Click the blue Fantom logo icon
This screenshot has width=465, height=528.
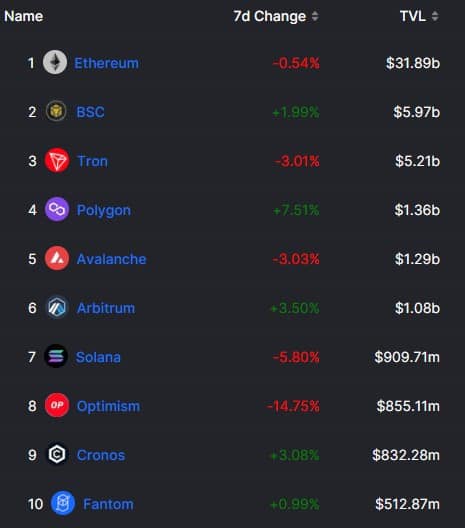coord(63,503)
